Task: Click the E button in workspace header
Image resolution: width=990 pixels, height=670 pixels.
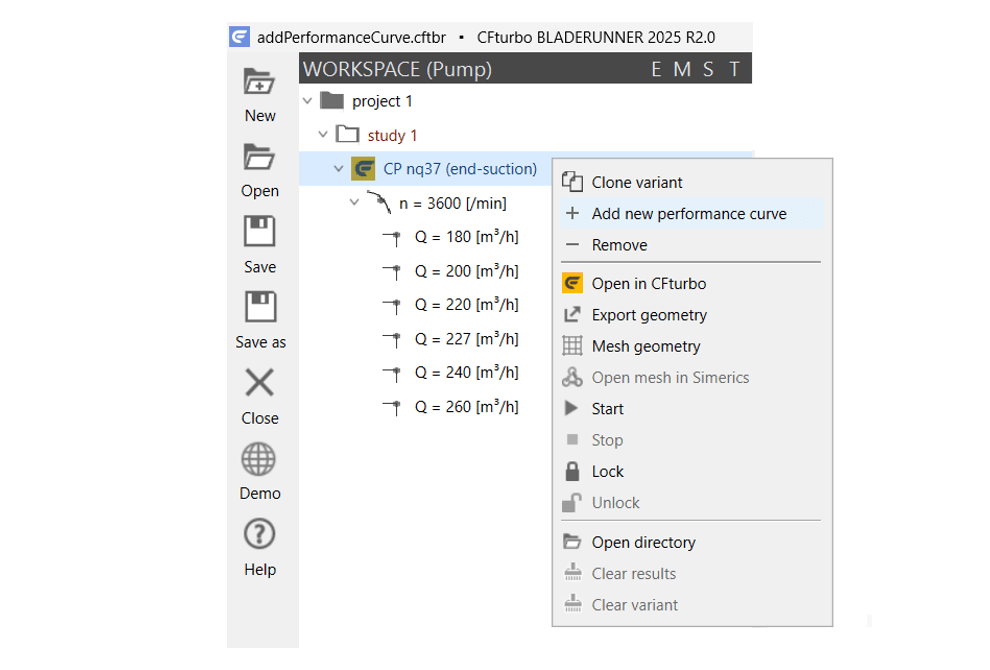Action: tap(657, 69)
